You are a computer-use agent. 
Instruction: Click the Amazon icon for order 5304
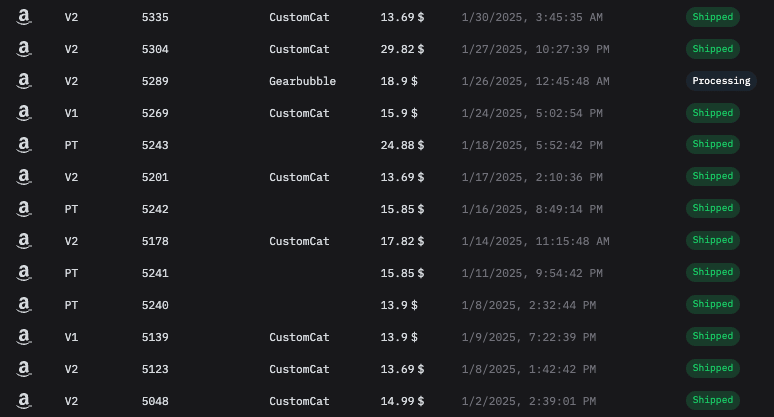click(22, 49)
